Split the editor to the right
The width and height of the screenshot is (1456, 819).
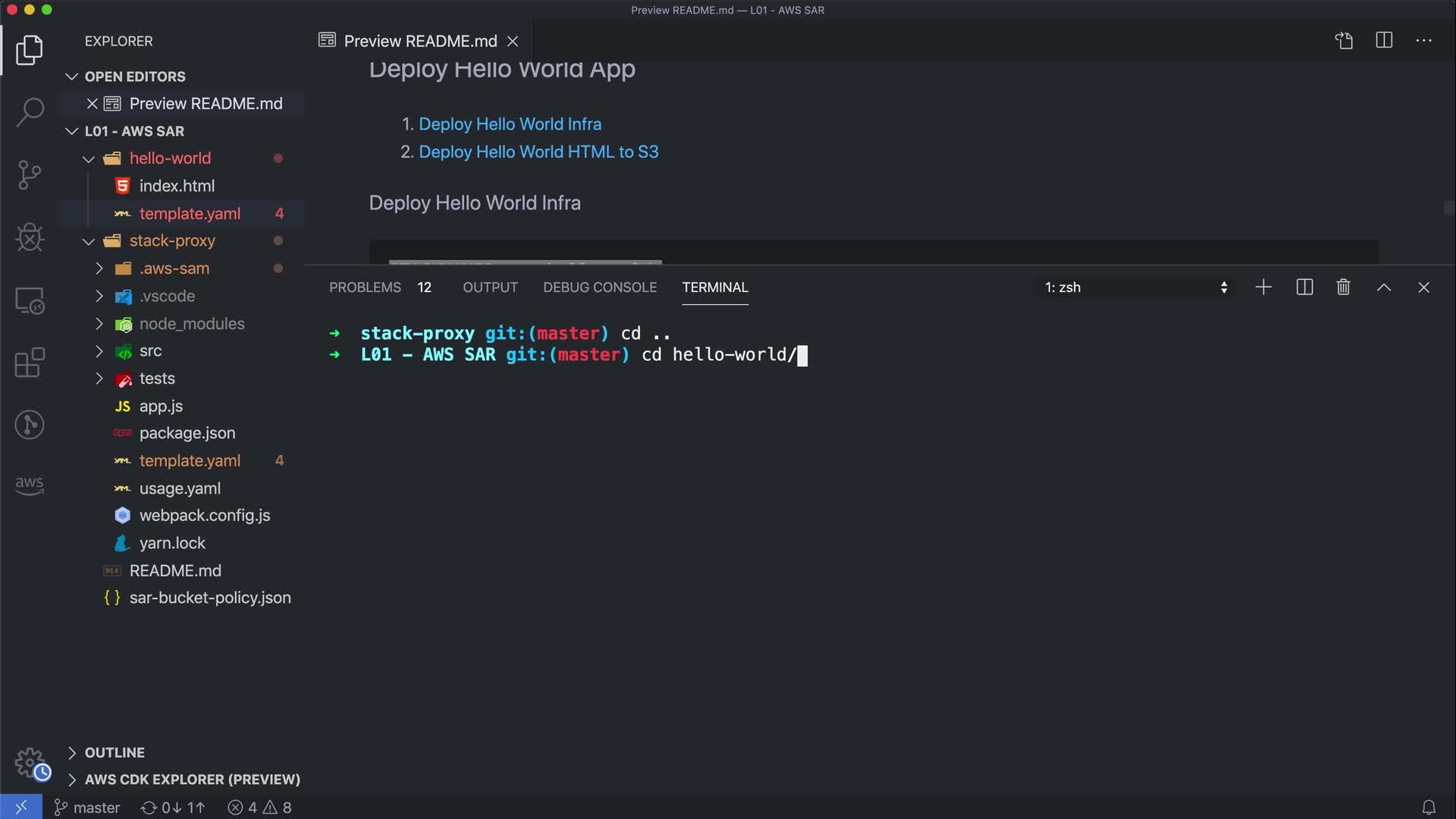point(1384,41)
